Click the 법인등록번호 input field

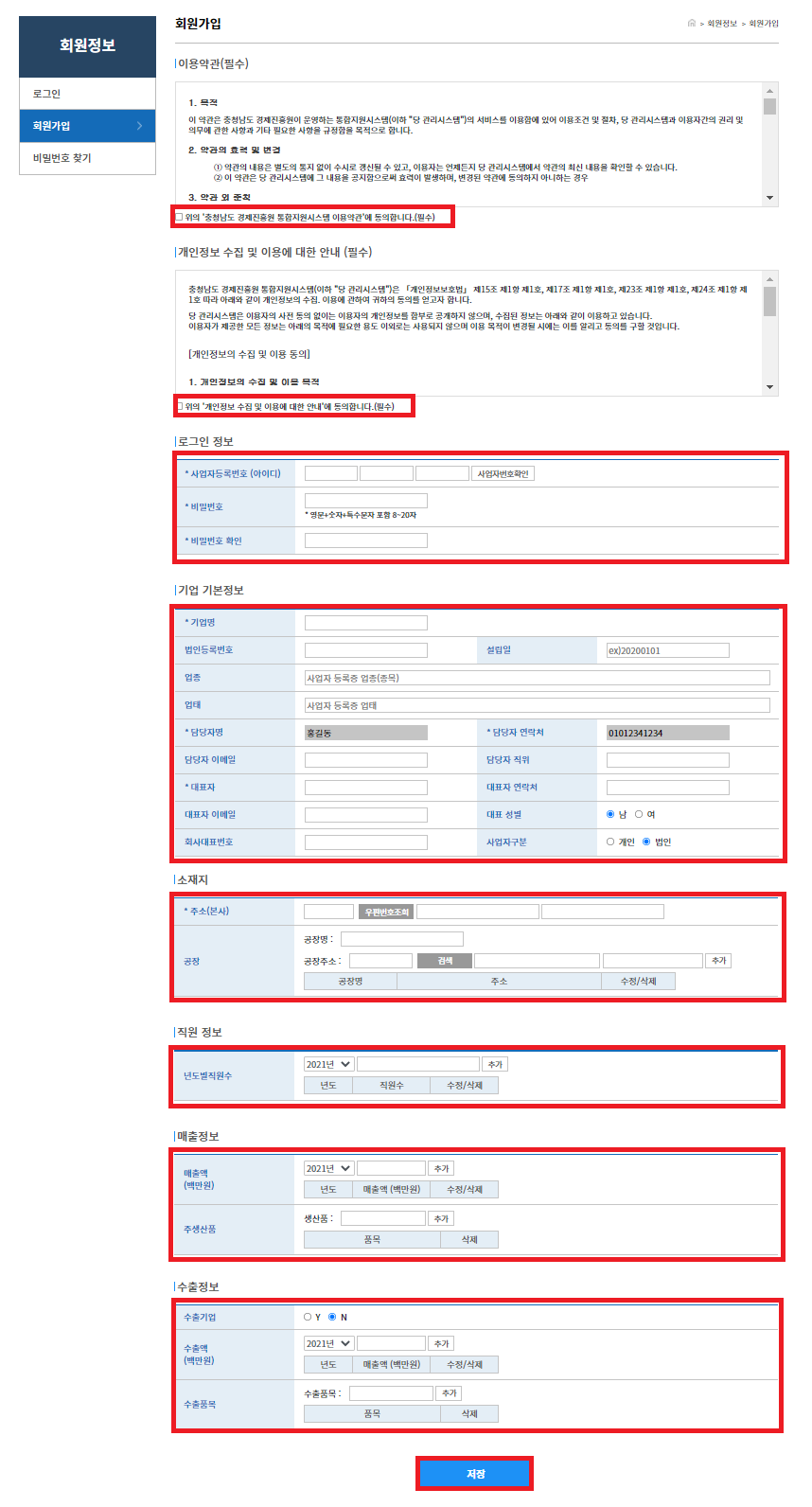pos(366,650)
